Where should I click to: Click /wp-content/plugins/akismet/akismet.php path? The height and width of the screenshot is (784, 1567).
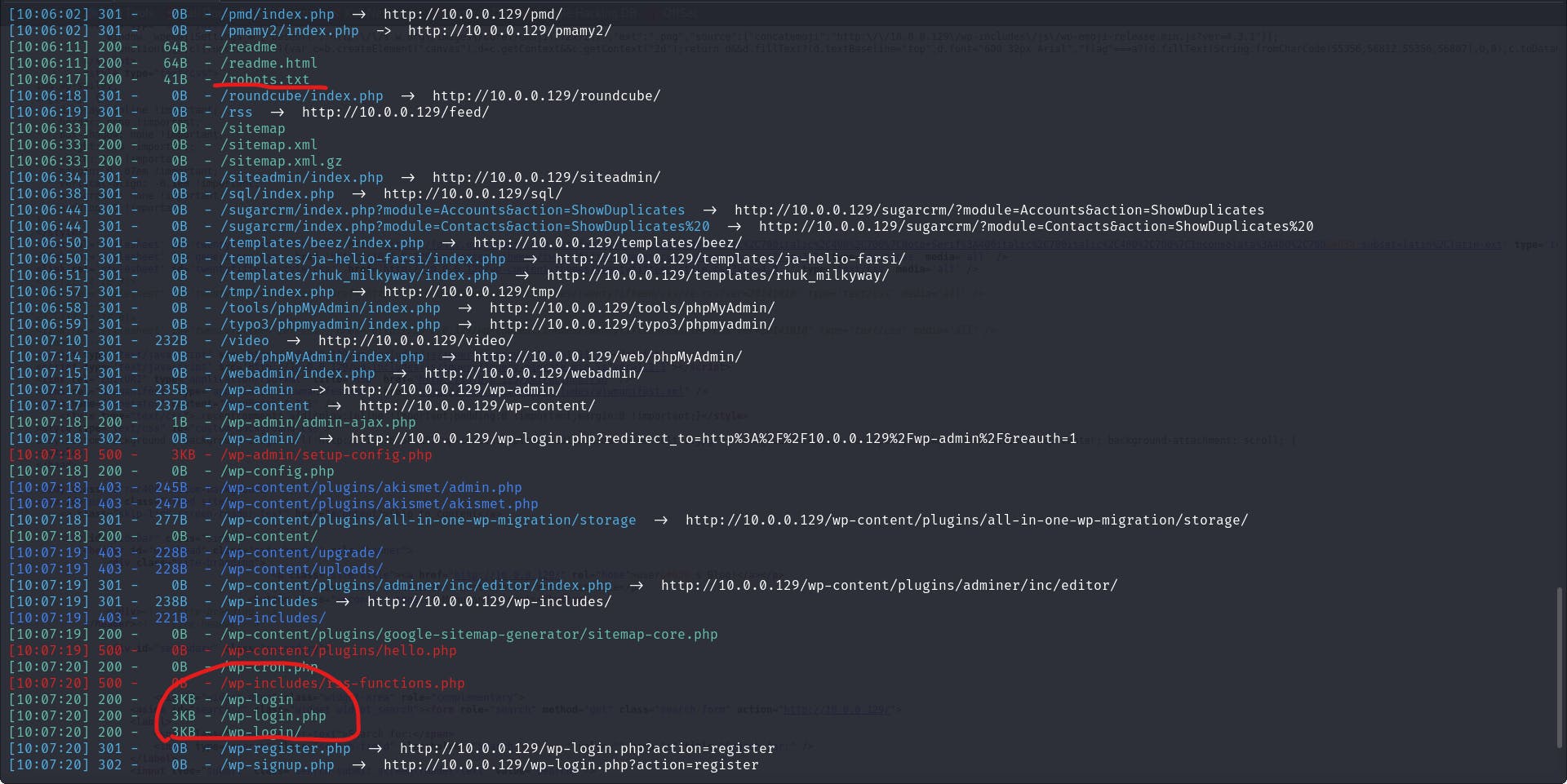[x=380, y=503]
